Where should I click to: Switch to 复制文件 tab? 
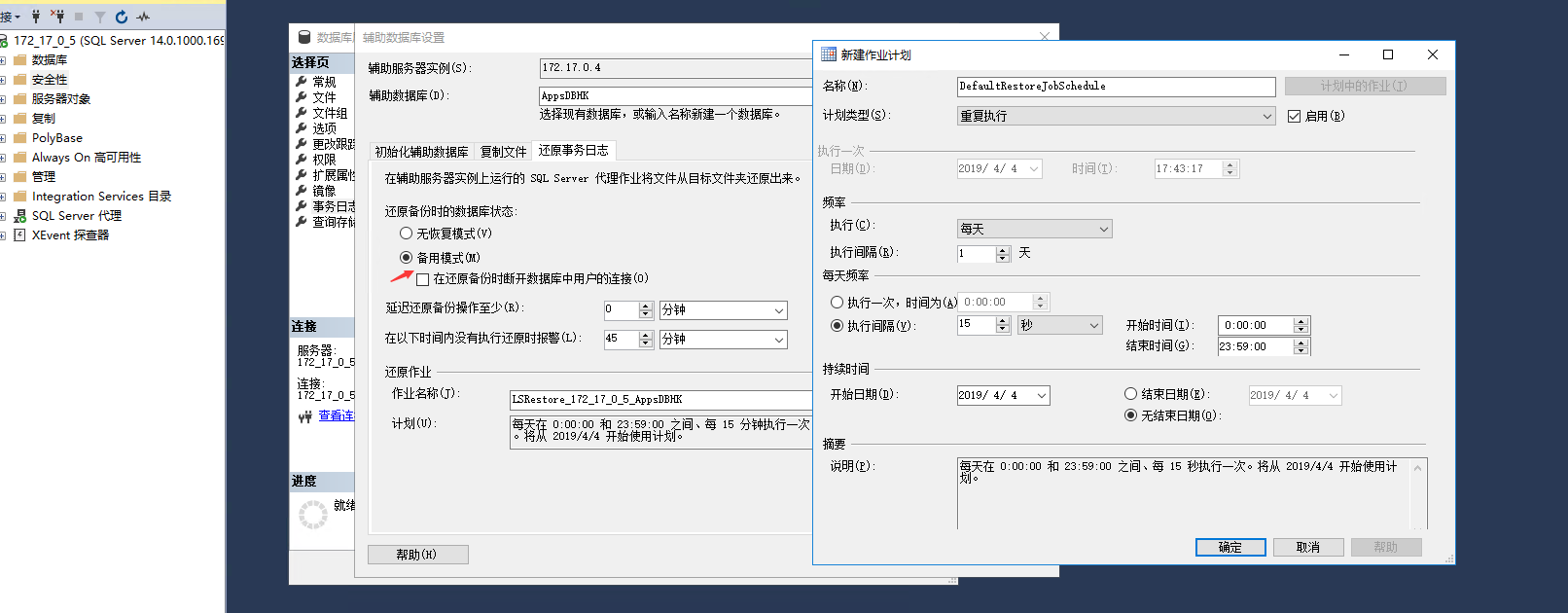coord(503,152)
